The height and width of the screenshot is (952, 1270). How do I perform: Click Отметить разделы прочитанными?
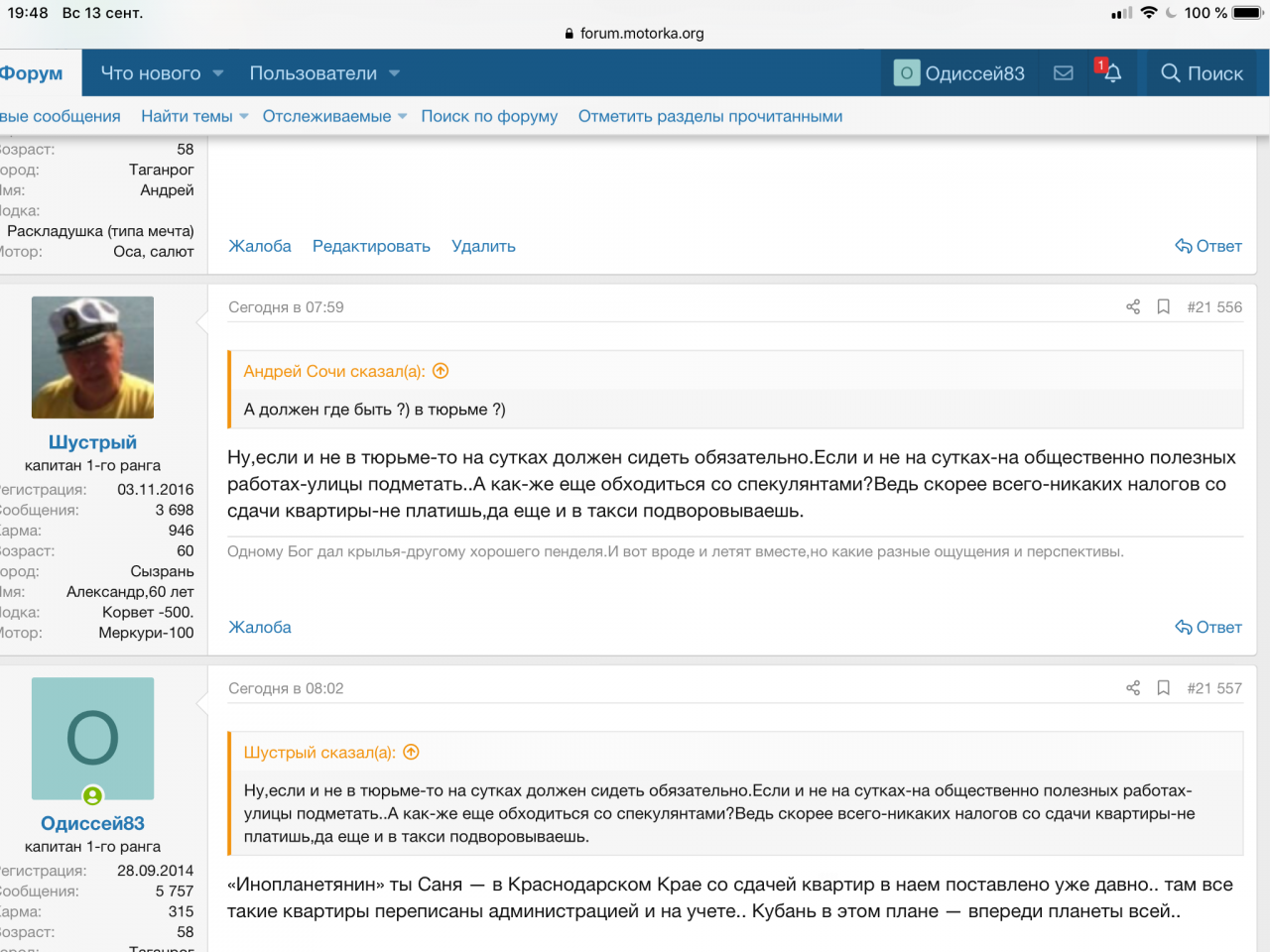coord(710,117)
